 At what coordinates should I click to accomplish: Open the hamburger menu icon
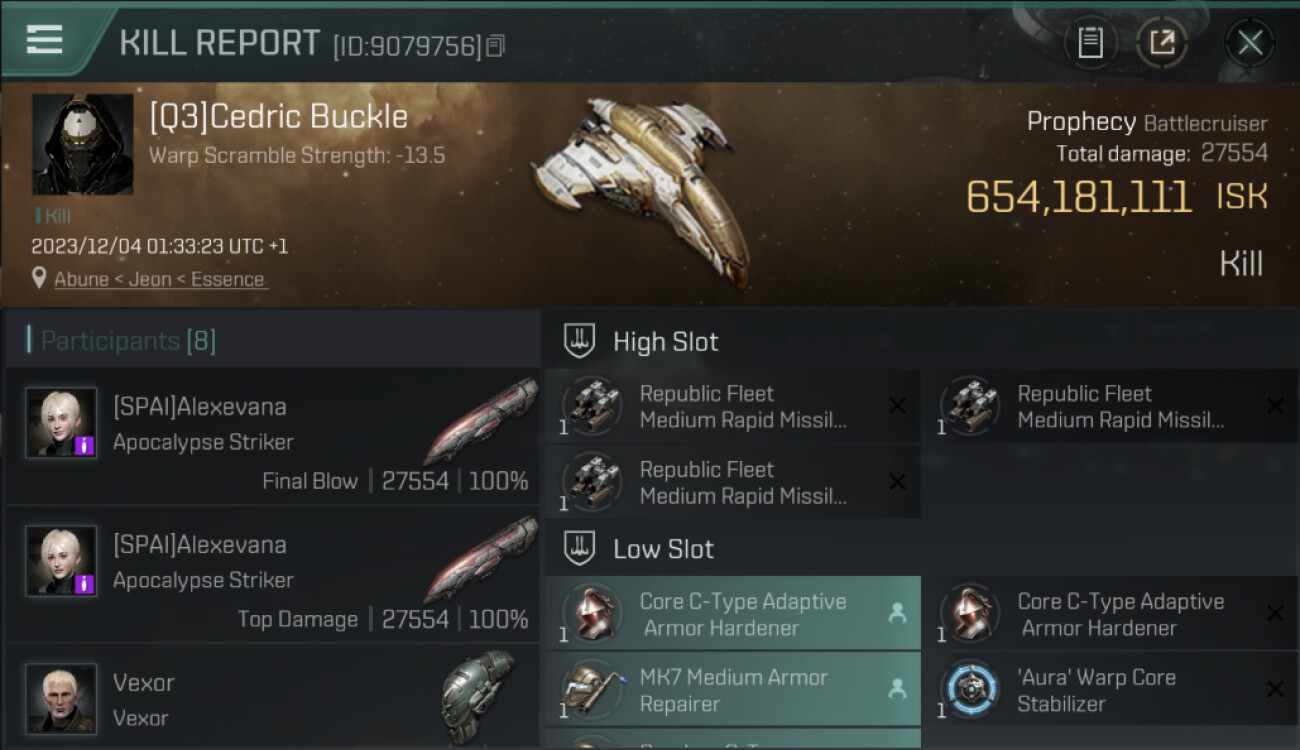44,40
